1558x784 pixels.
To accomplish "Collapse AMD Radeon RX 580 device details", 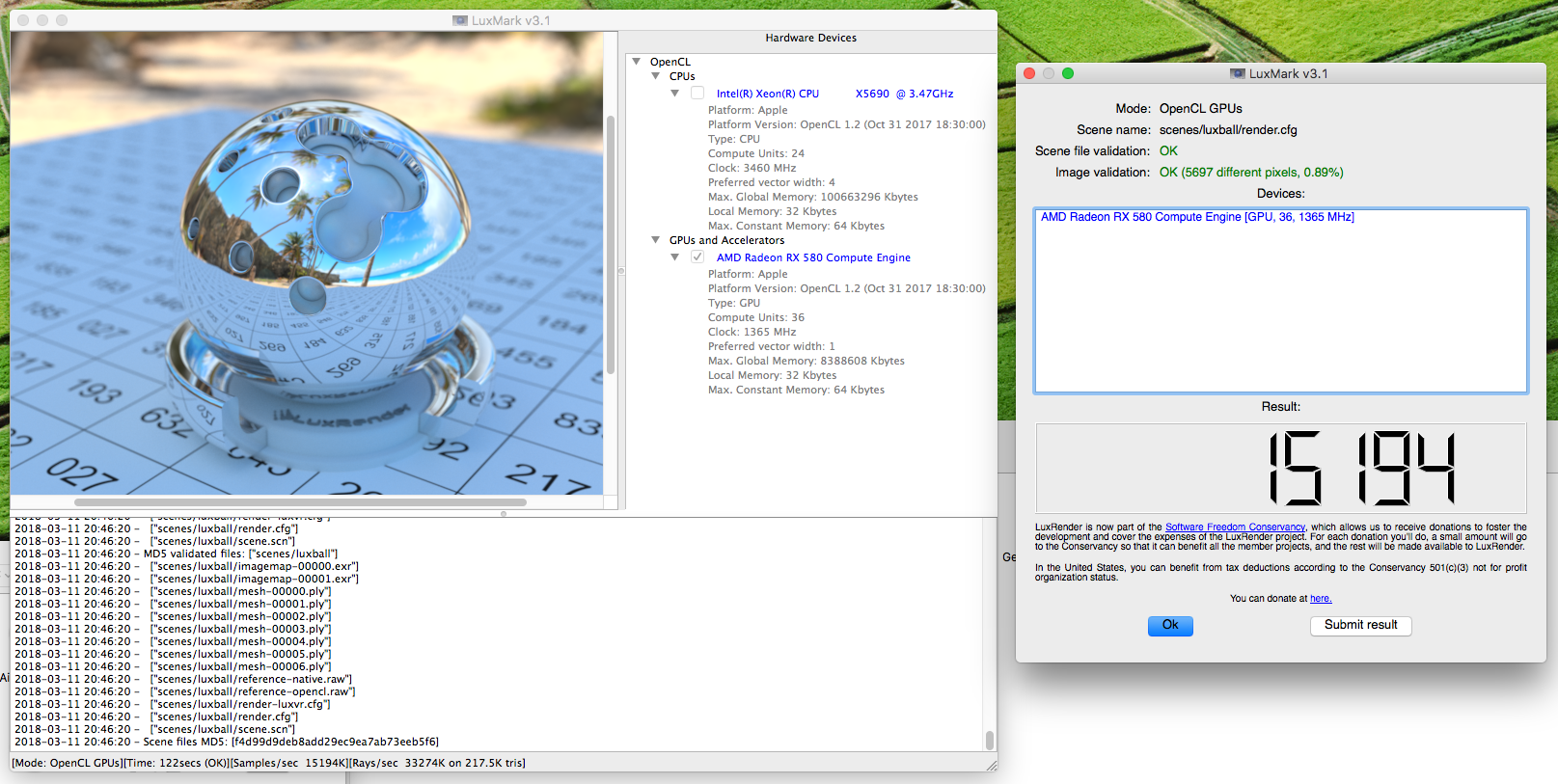I will tap(675, 257).
